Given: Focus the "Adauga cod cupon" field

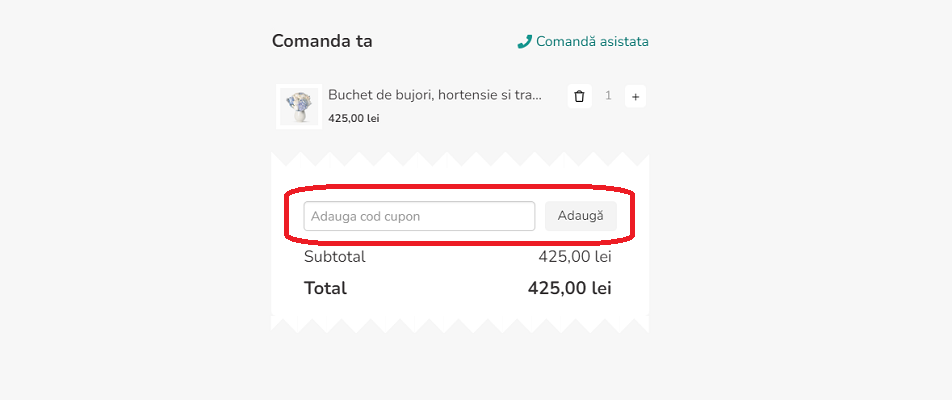Looking at the screenshot, I should (419, 216).
